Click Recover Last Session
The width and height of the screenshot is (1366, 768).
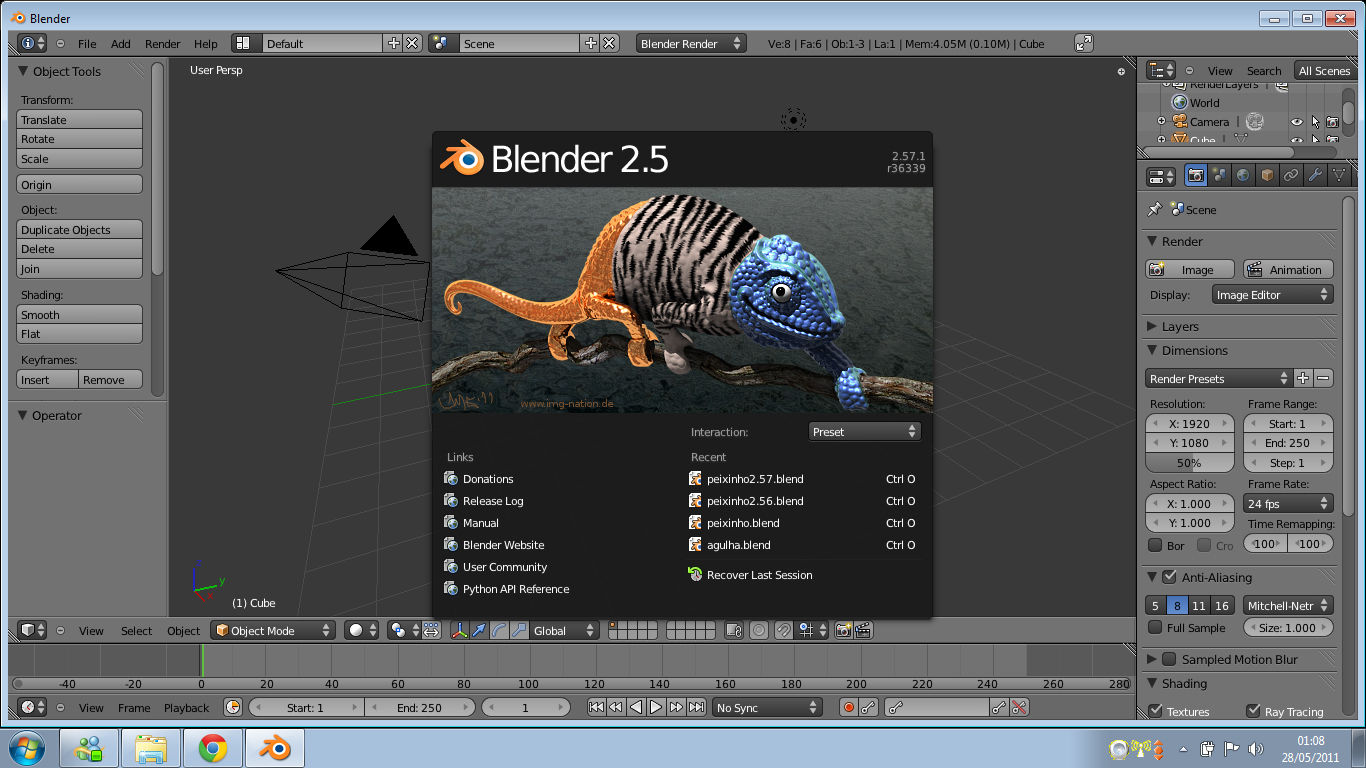pyautogui.click(x=750, y=575)
